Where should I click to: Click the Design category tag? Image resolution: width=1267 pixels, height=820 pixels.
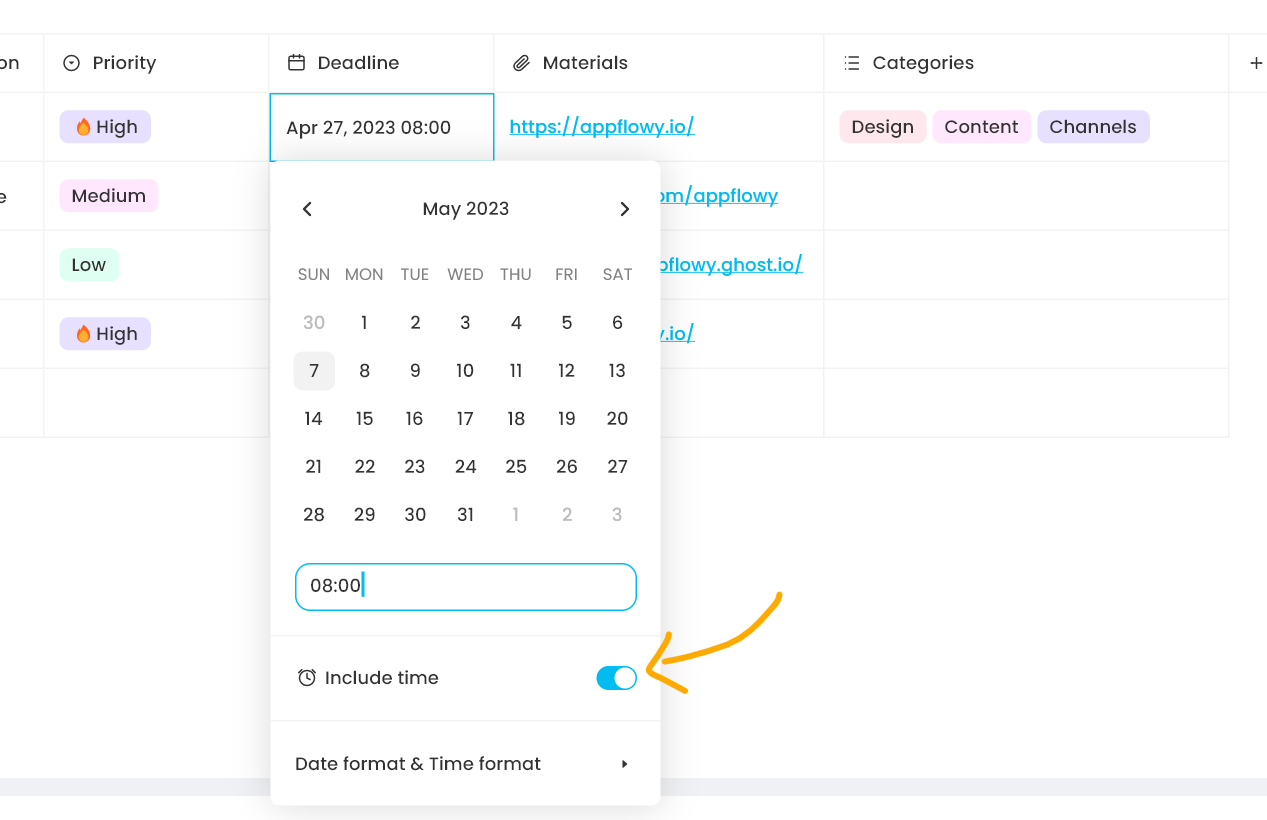[x=882, y=127]
